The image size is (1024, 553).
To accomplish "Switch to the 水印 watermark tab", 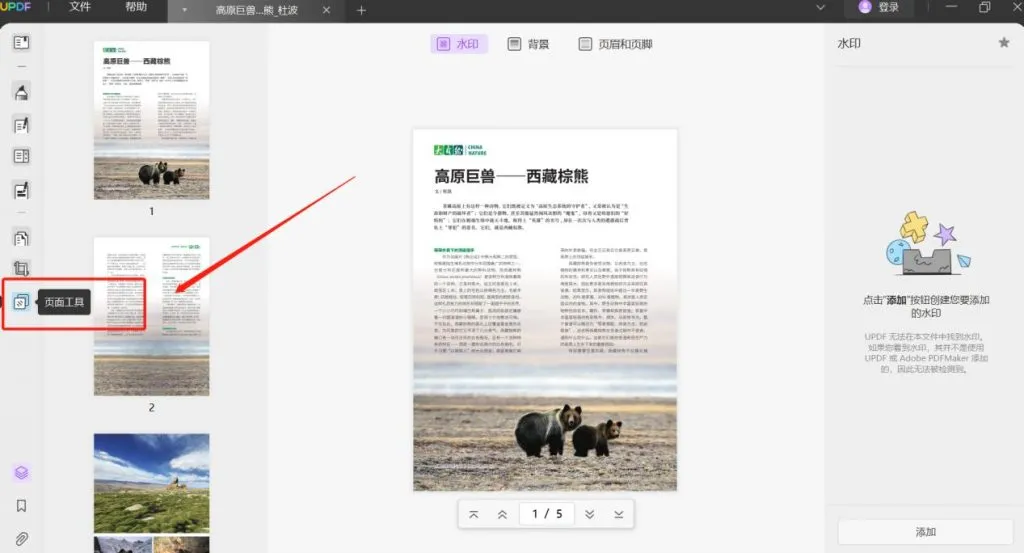I will 458,44.
